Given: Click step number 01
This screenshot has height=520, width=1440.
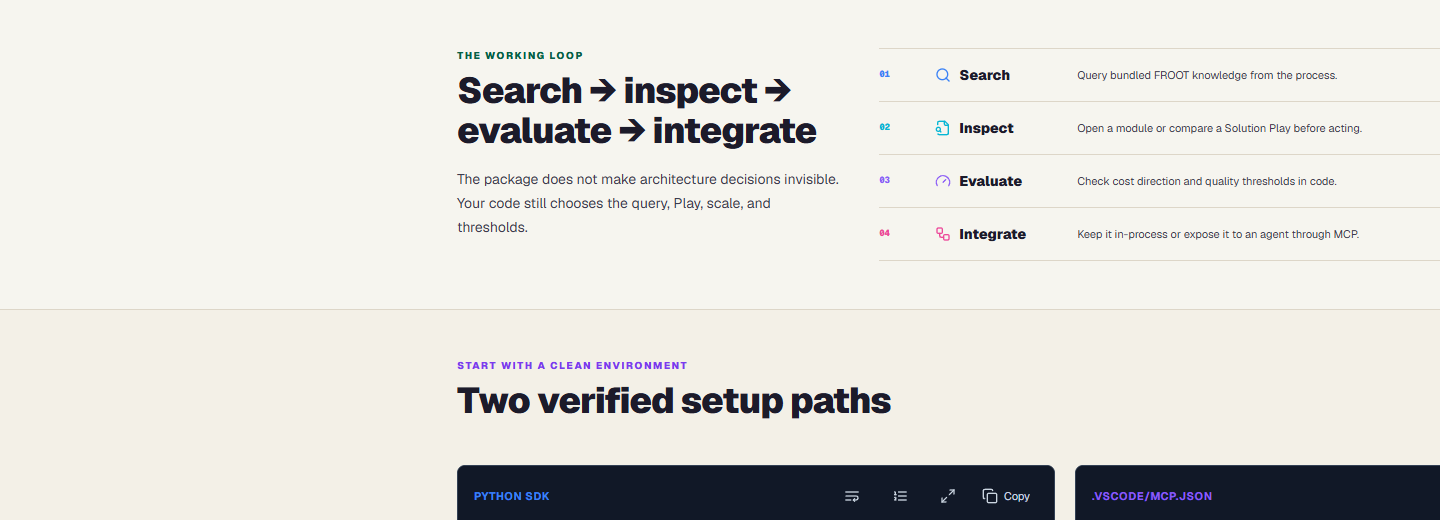Looking at the screenshot, I should [x=884, y=74].
